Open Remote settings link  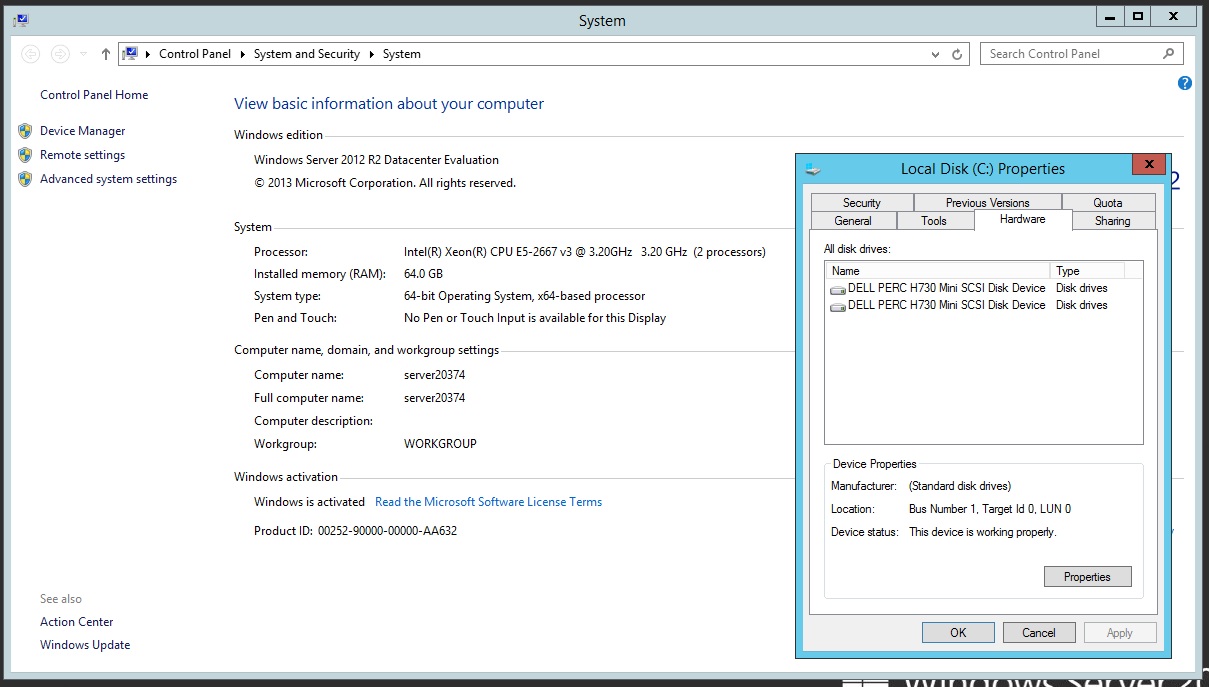point(82,155)
